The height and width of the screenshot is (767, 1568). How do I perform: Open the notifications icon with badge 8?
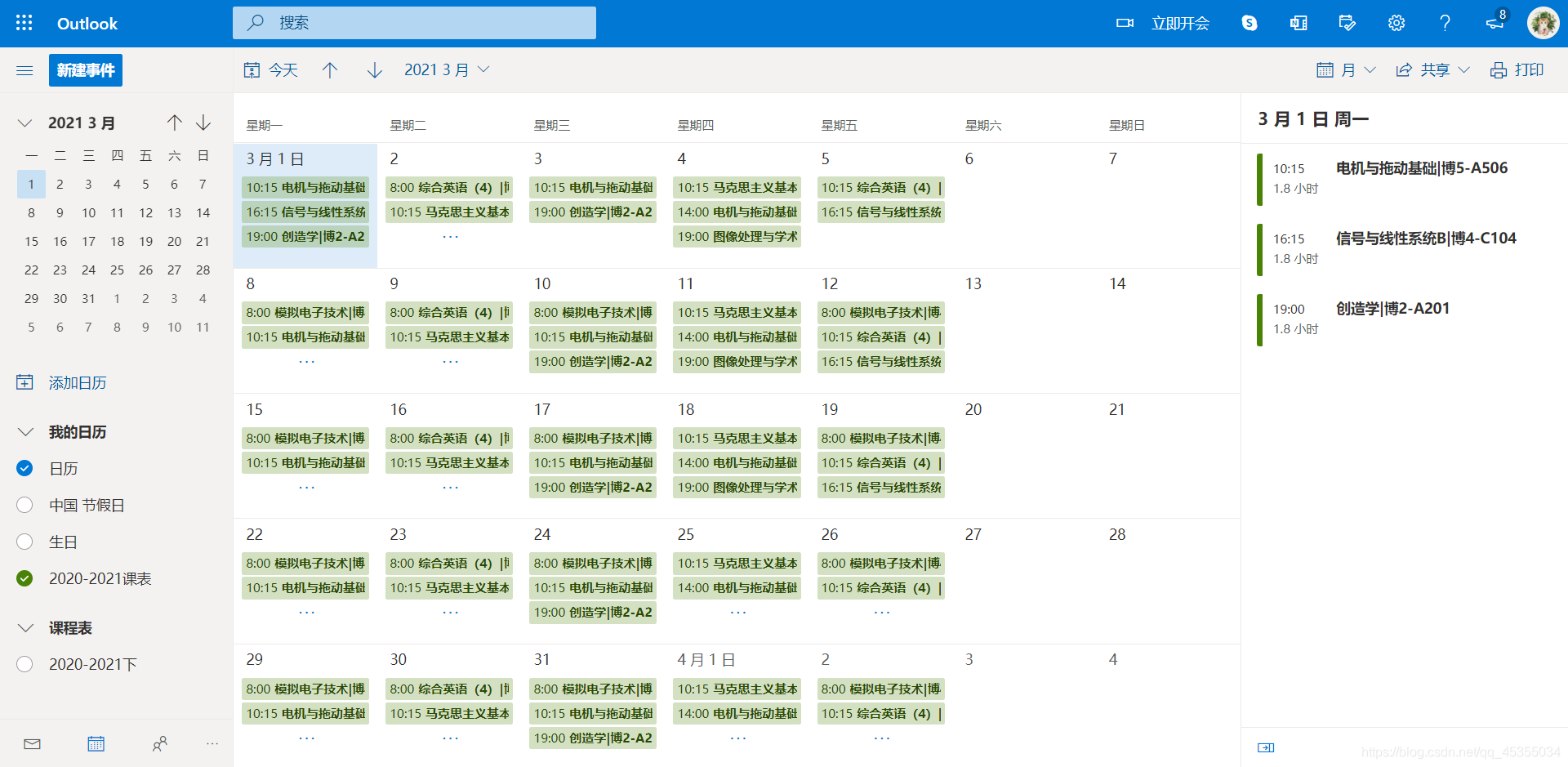click(1495, 21)
